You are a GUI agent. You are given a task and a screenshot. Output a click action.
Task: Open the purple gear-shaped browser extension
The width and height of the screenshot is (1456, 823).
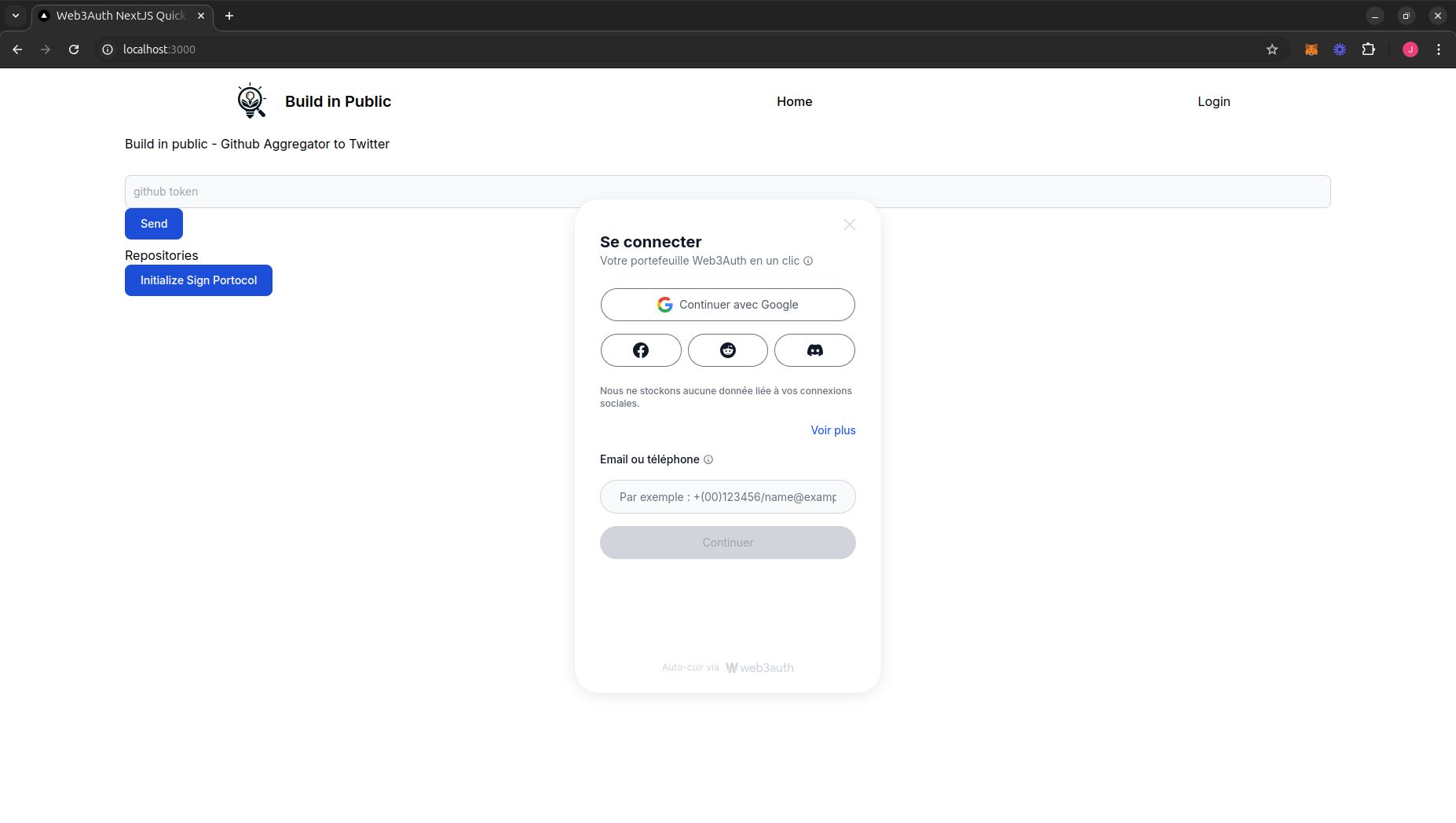click(x=1340, y=49)
